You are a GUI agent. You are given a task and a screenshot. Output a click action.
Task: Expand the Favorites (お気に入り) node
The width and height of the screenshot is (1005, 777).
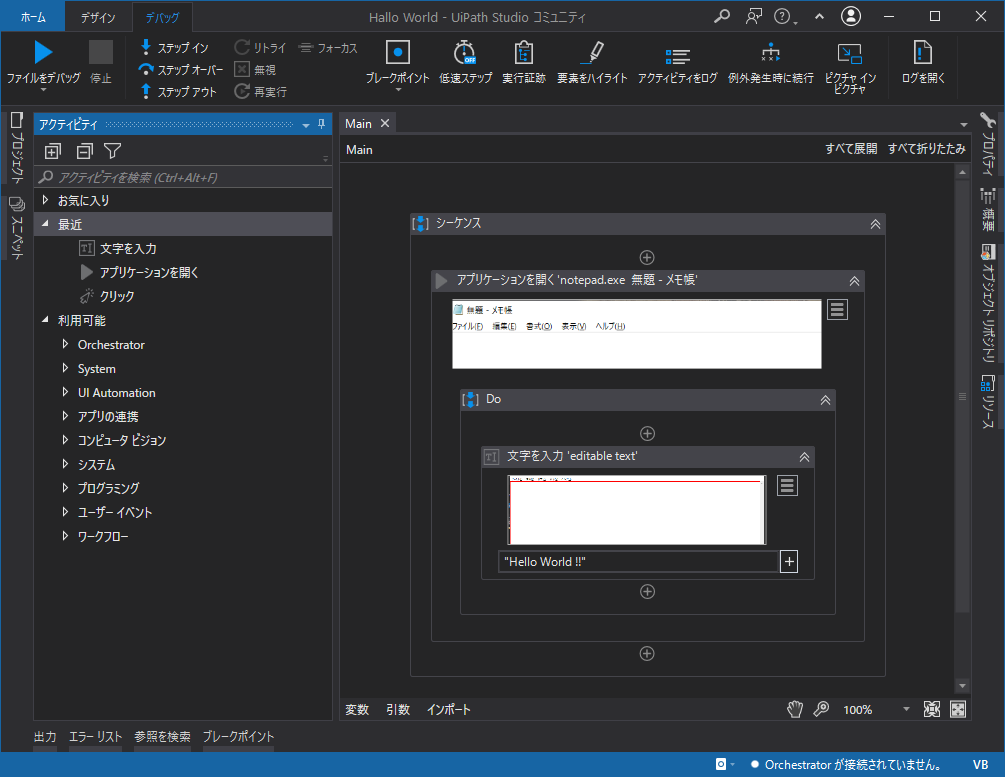point(45,200)
